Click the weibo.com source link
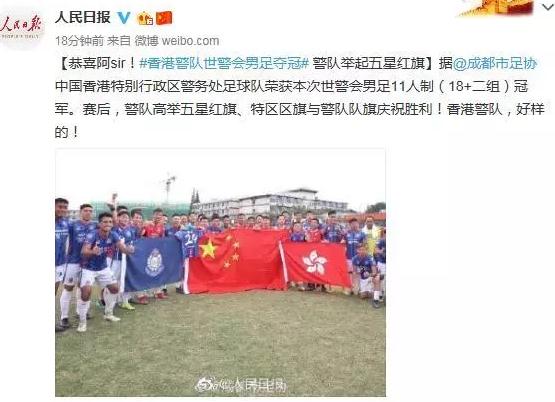Screen dimensions: 555x402 190,41
